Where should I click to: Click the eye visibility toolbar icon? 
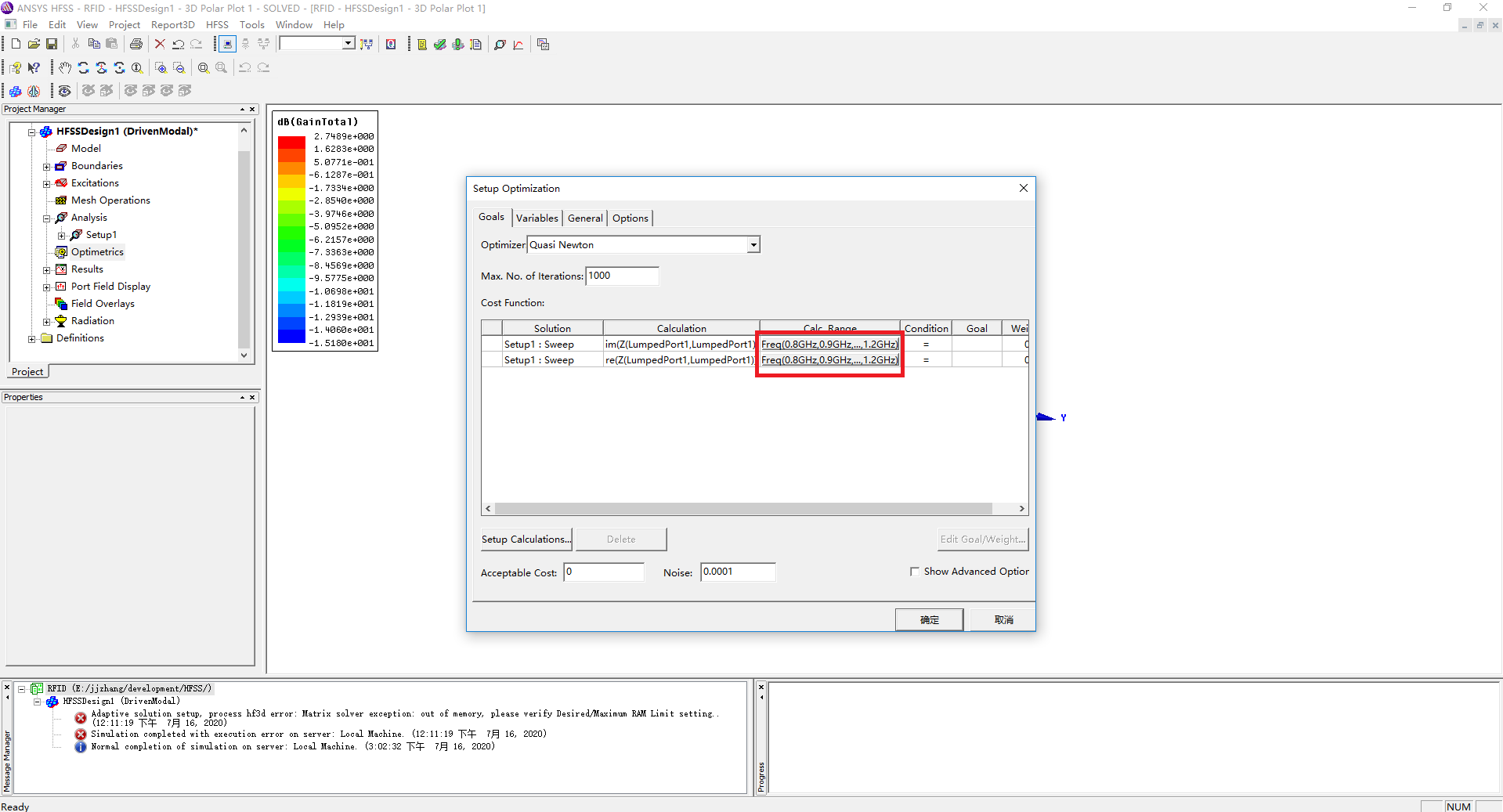(65, 91)
